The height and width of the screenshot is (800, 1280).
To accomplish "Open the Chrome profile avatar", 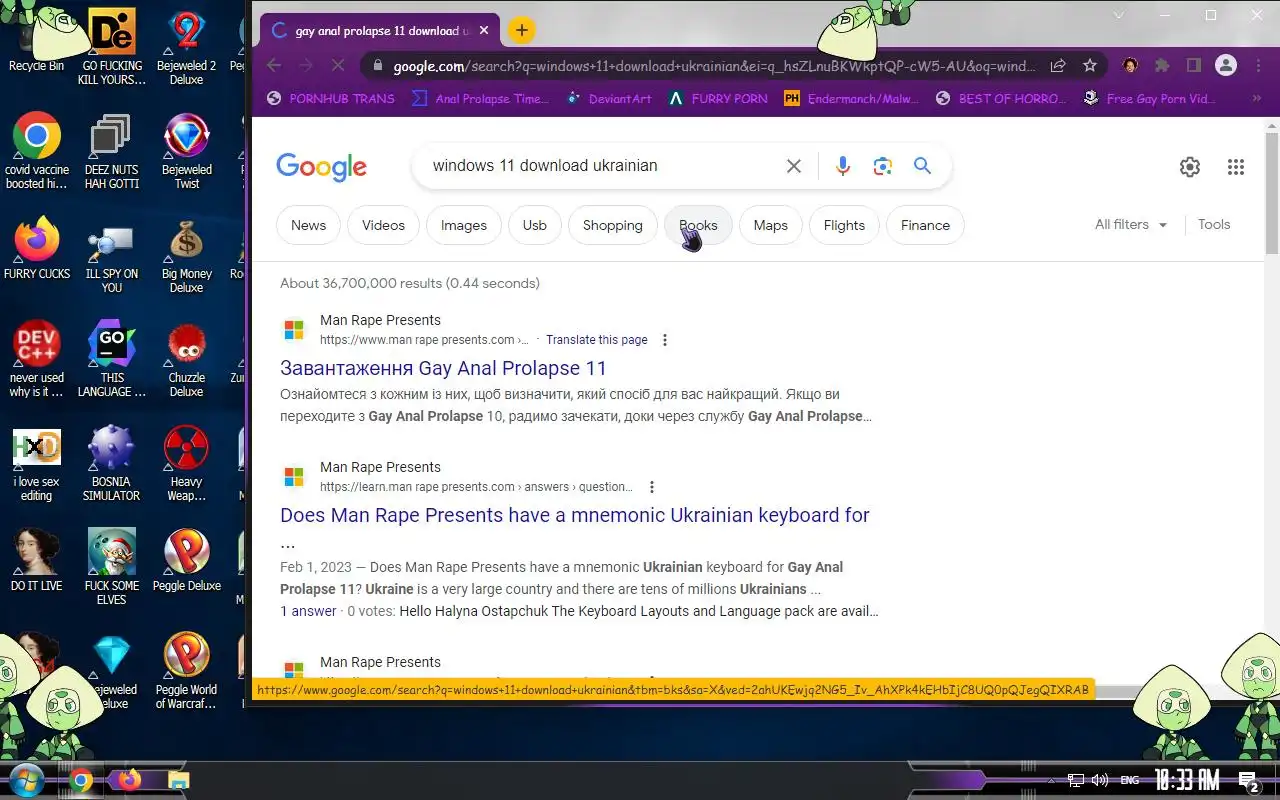I will tap(1226, 66).
